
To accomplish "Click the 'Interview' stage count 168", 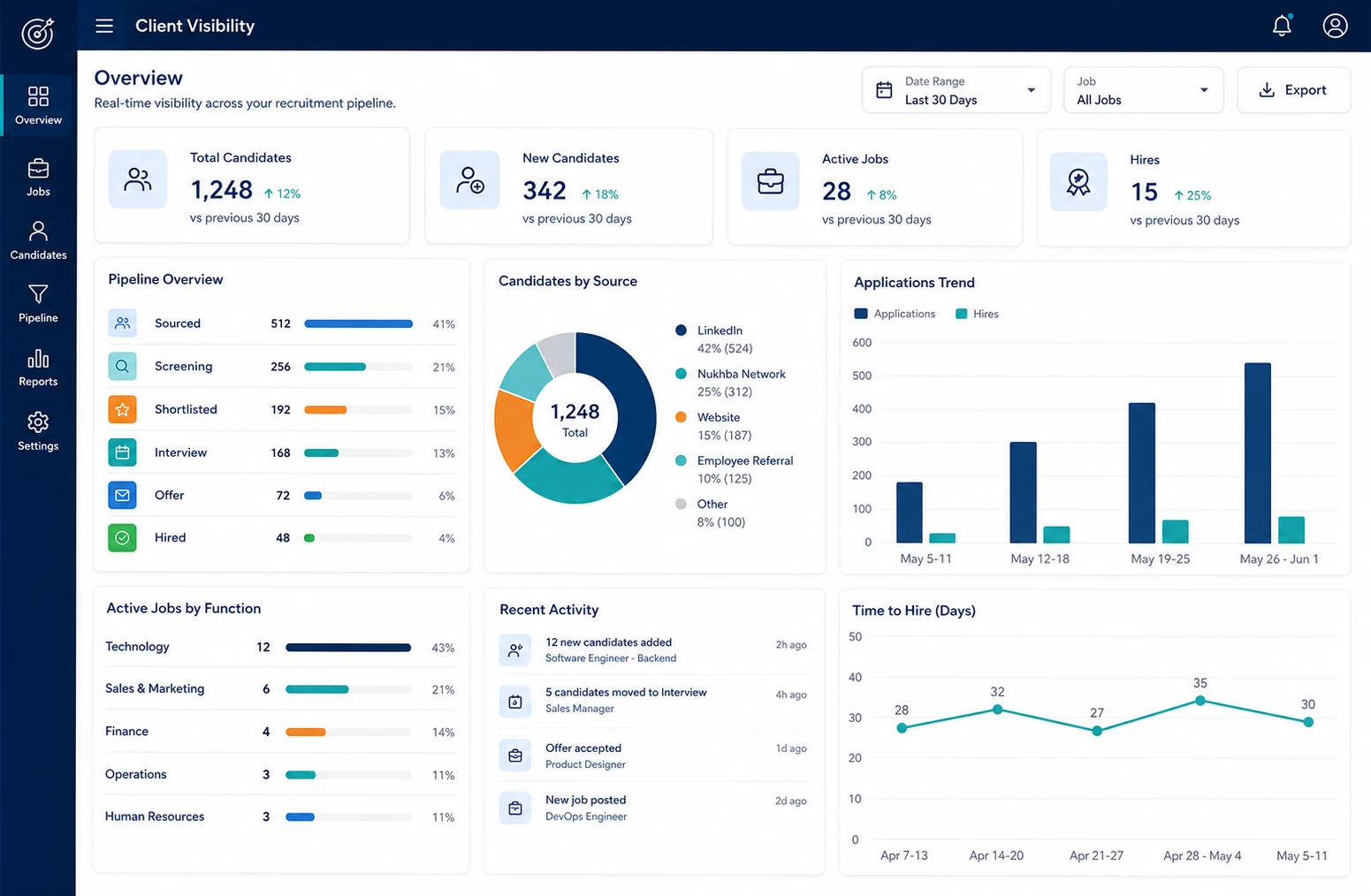I will (x=280, y=452).
